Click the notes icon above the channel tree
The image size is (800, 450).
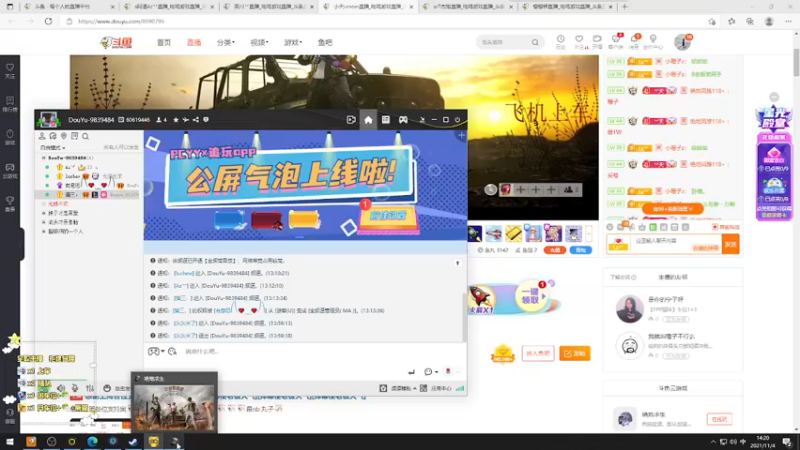[x=74, y=136]
